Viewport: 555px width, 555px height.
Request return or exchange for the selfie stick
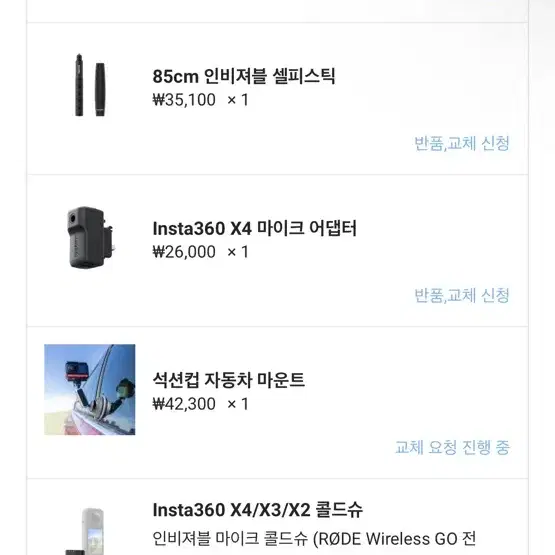click(462, 143)
